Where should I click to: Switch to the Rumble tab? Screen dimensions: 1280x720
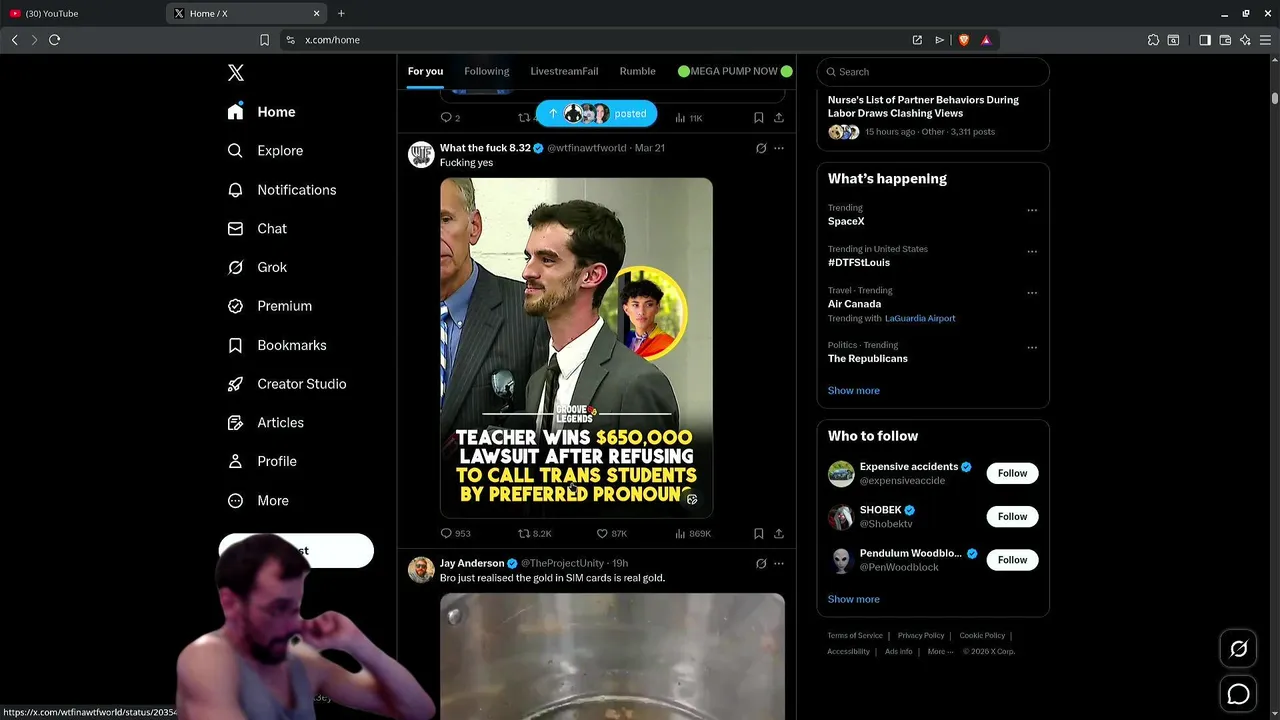tap(637, 71)
